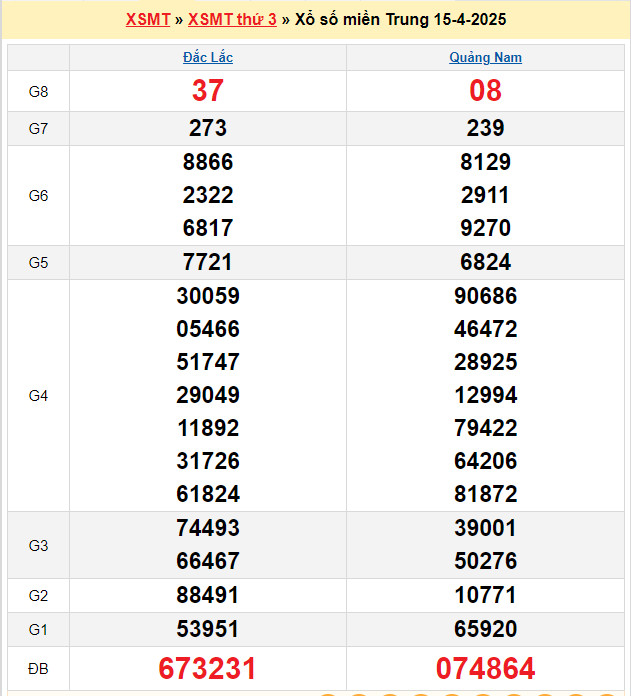The height and width of the screenshot is (696, 631).
Task: Click the G3 result 50276
Action: tap(485, 561)
